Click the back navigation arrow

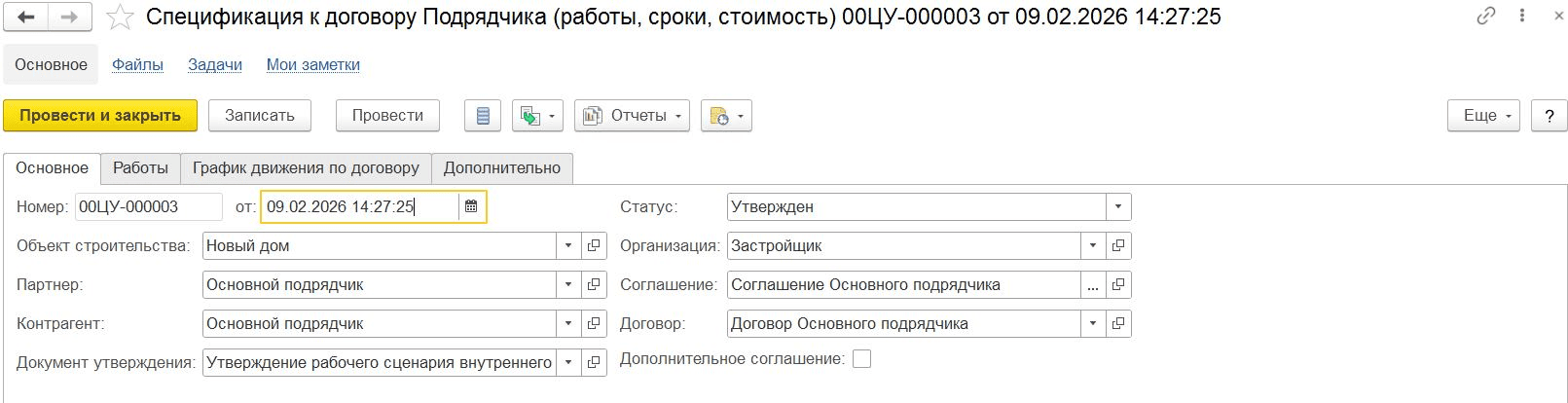(26, 17)
